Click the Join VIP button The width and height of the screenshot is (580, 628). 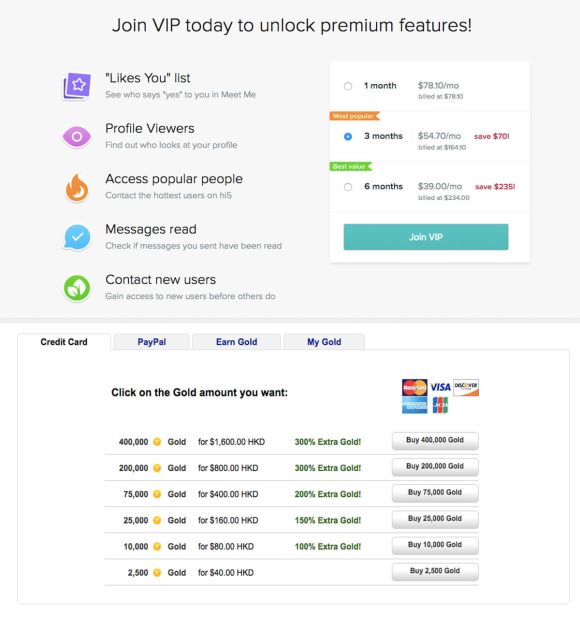(426, 237)
